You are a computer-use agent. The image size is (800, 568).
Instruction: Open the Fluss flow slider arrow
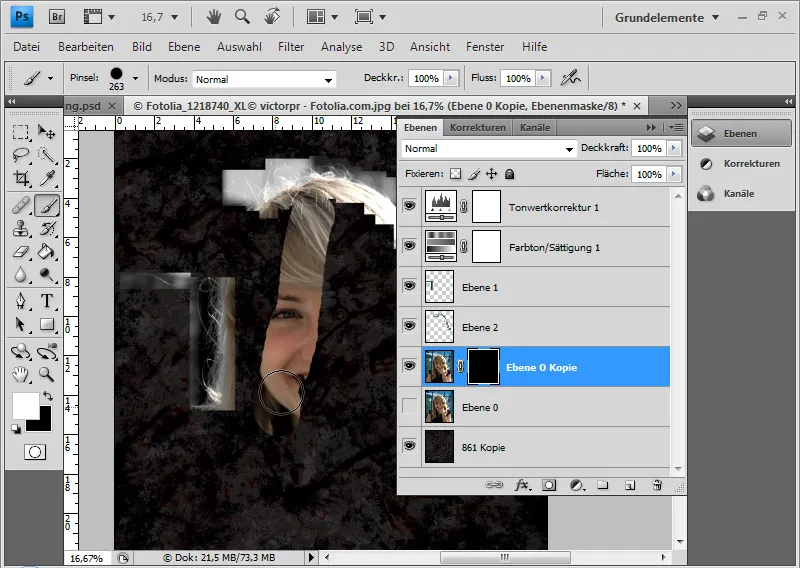(543, 78)
